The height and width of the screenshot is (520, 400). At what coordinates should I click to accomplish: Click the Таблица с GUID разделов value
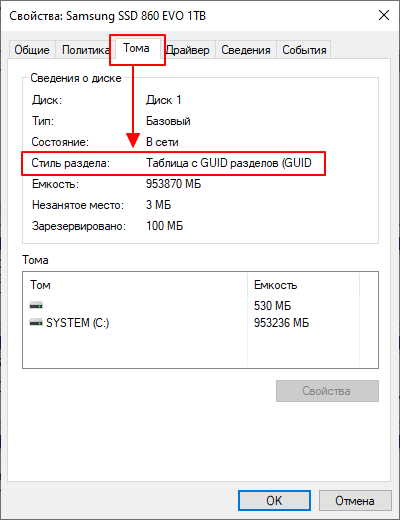click(229, 163)
